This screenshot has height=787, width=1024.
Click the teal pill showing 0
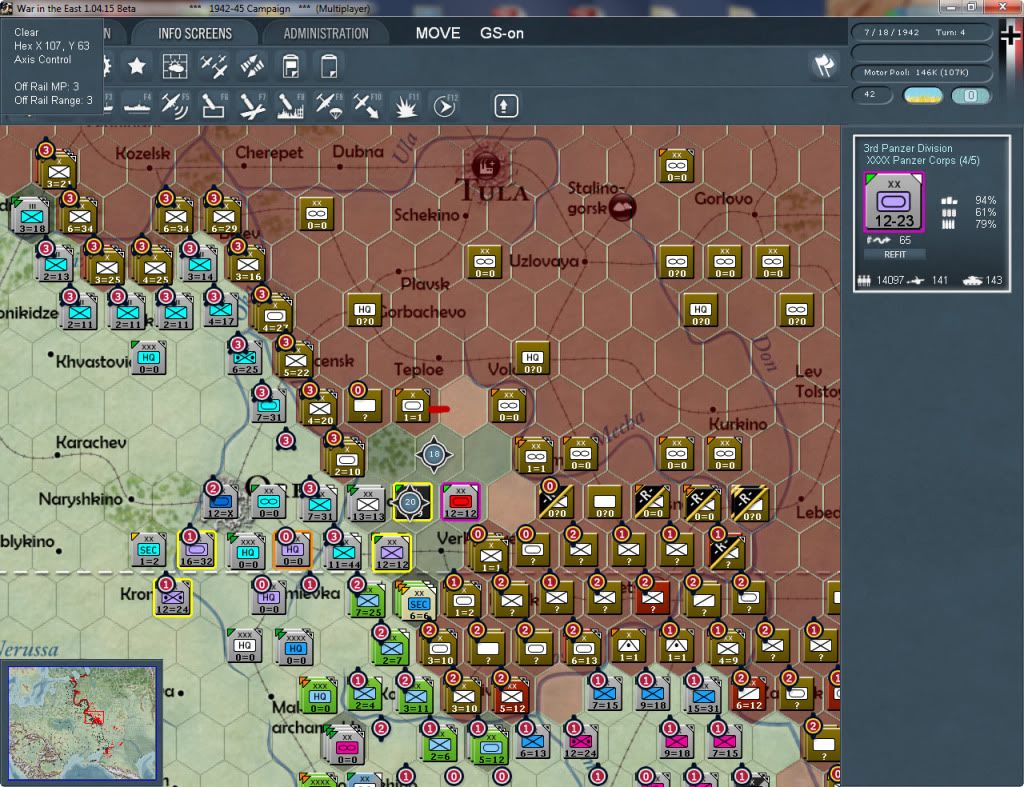pos(970,95)
